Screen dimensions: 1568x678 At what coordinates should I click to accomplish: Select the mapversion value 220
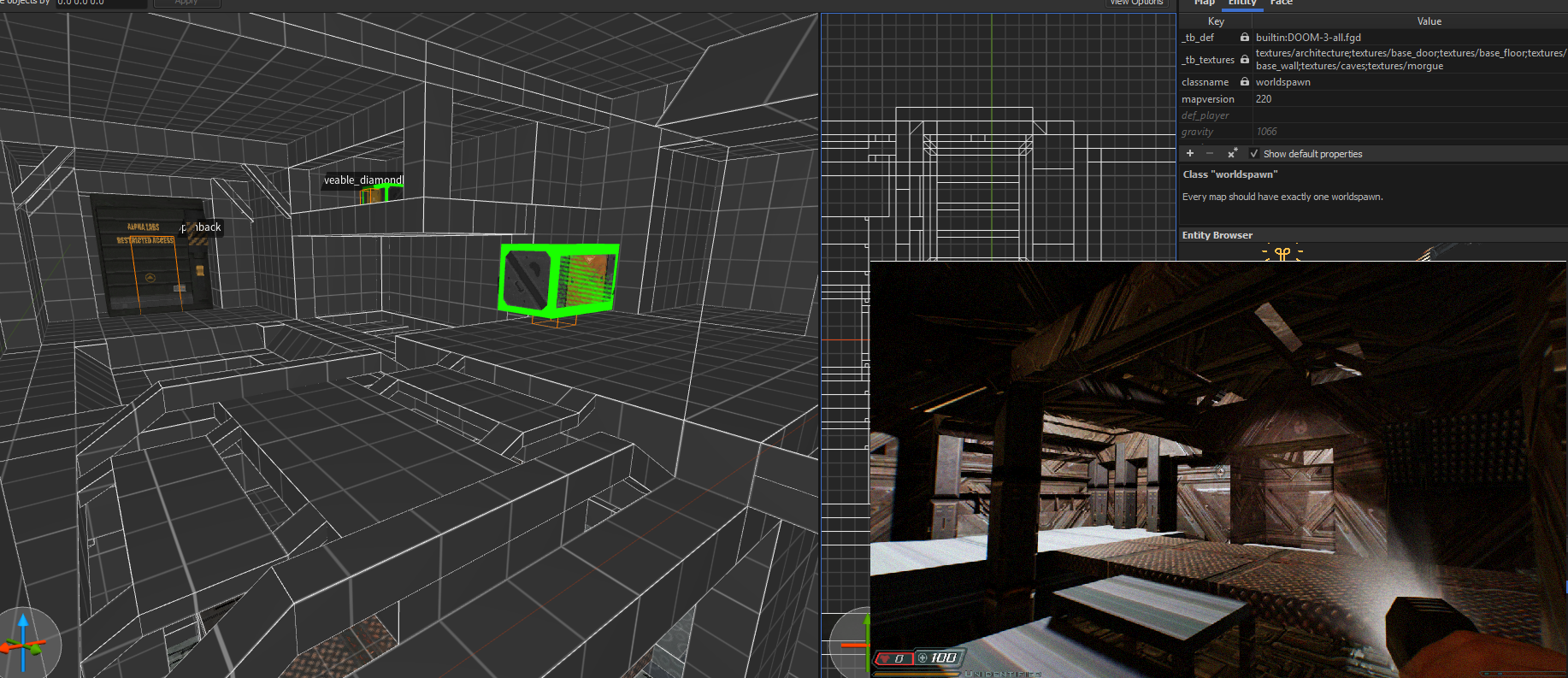(x=1411, y=99)
